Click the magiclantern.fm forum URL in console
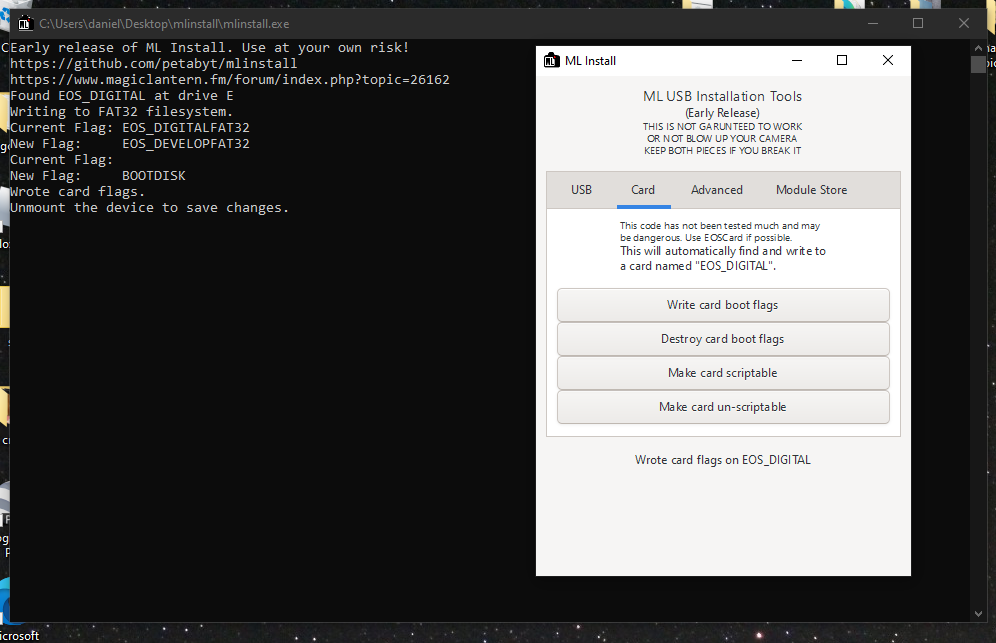 [230, 79]
